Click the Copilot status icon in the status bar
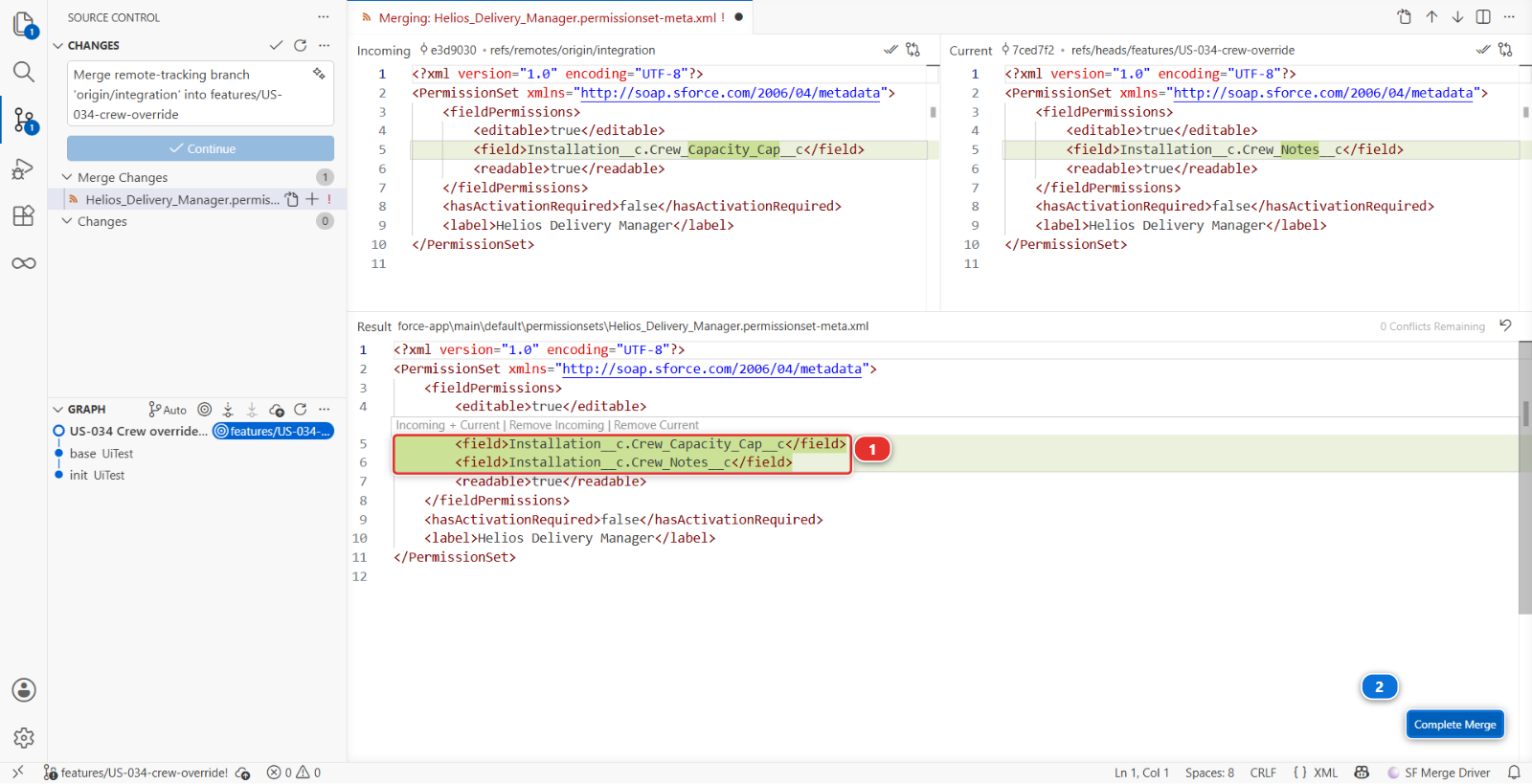This screenshot has height=784, width=1532. [1362, 773]
